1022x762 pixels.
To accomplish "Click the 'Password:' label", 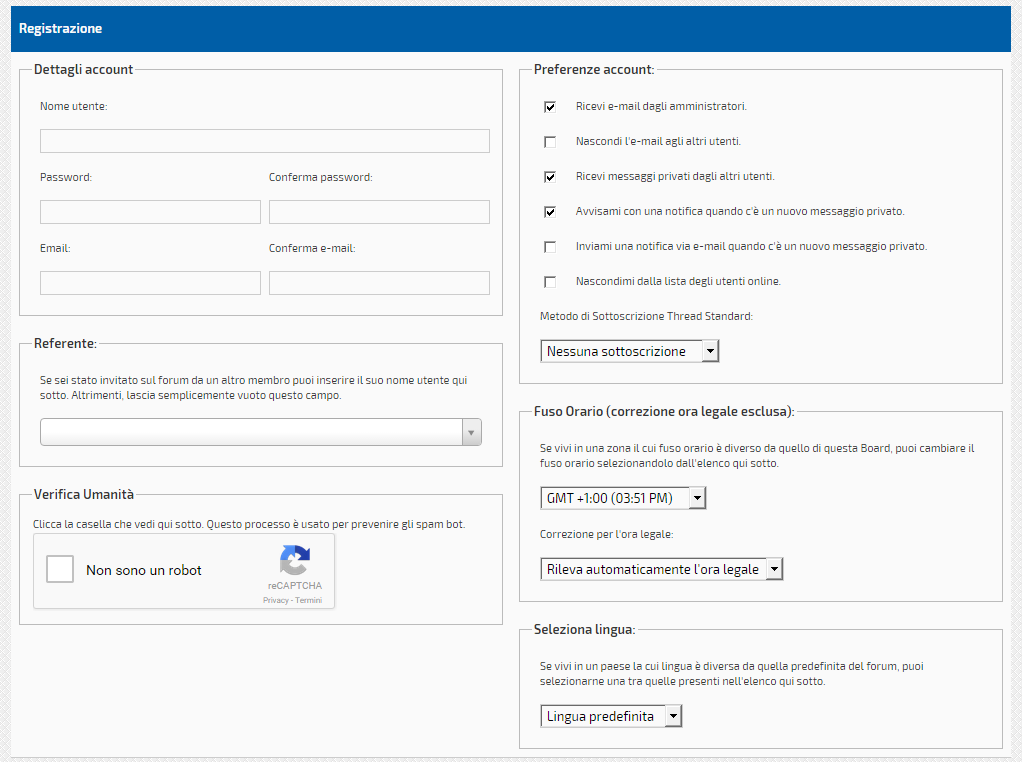I will pos(66,177).
